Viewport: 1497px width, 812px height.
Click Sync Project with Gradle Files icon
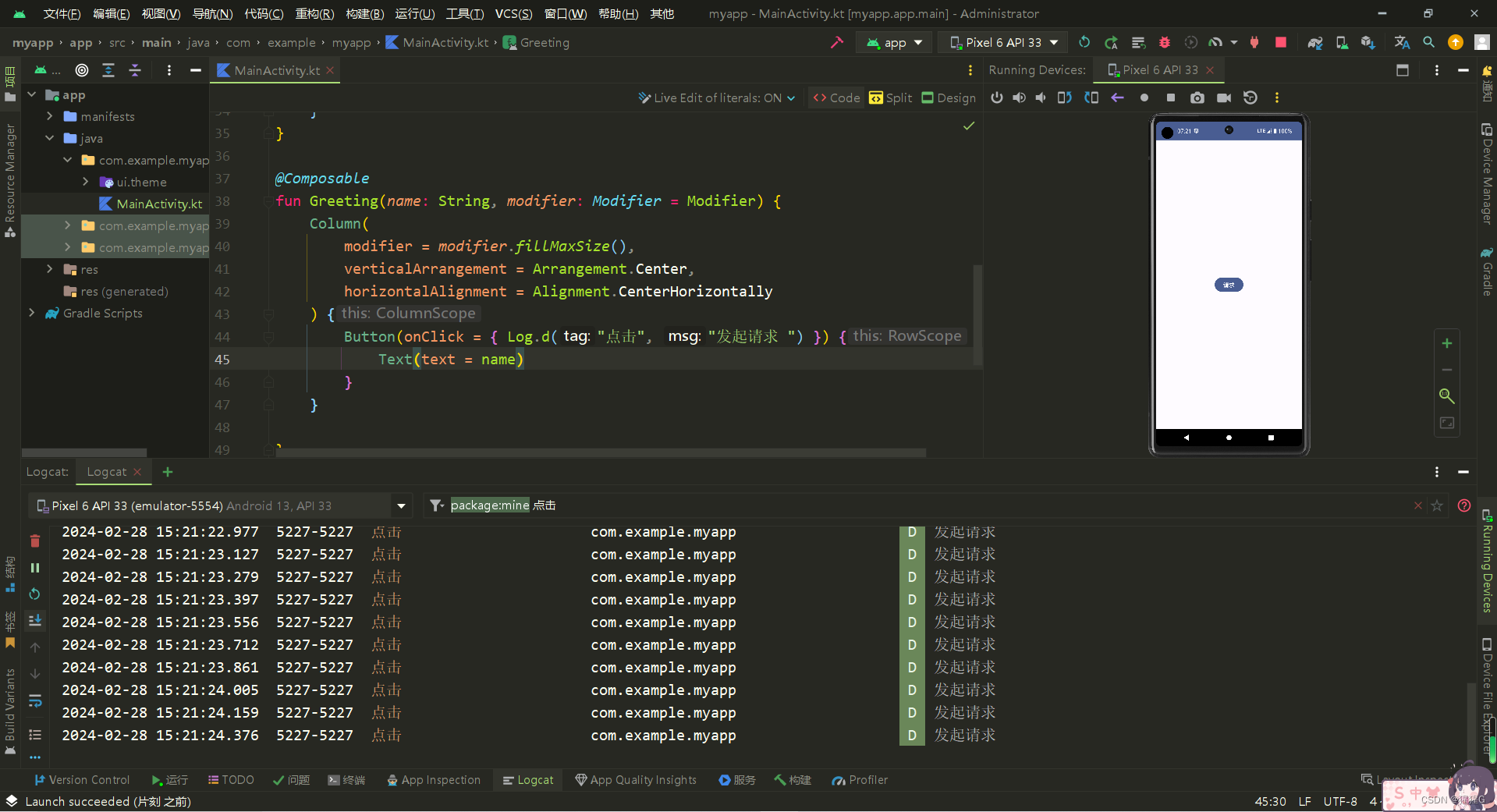point(1314,42)
